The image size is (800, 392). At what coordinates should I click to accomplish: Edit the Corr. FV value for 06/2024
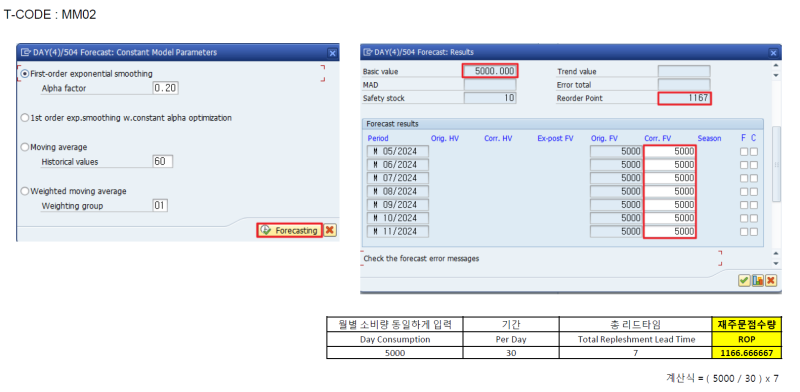670,165
